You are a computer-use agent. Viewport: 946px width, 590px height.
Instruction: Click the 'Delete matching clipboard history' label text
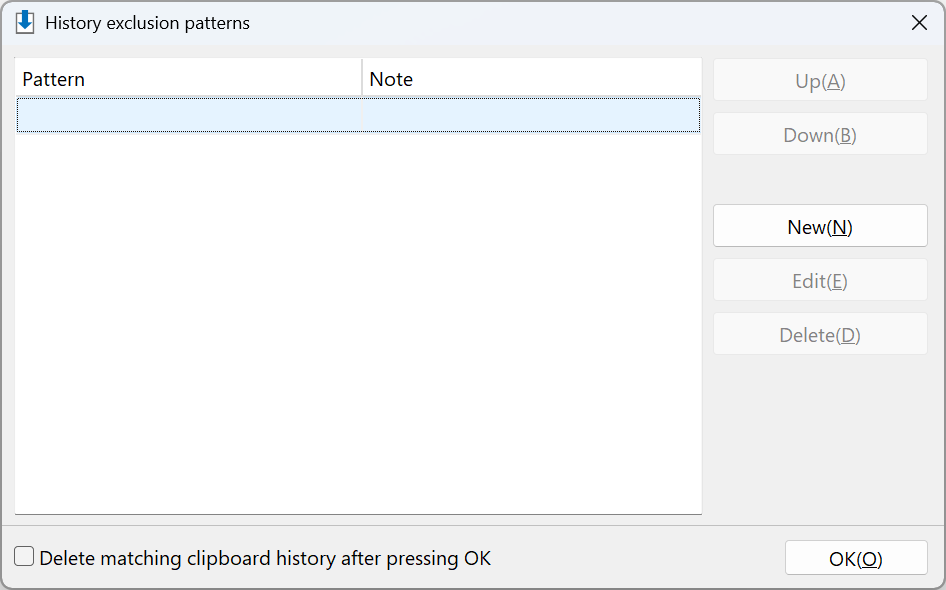[x=265, y=558]
